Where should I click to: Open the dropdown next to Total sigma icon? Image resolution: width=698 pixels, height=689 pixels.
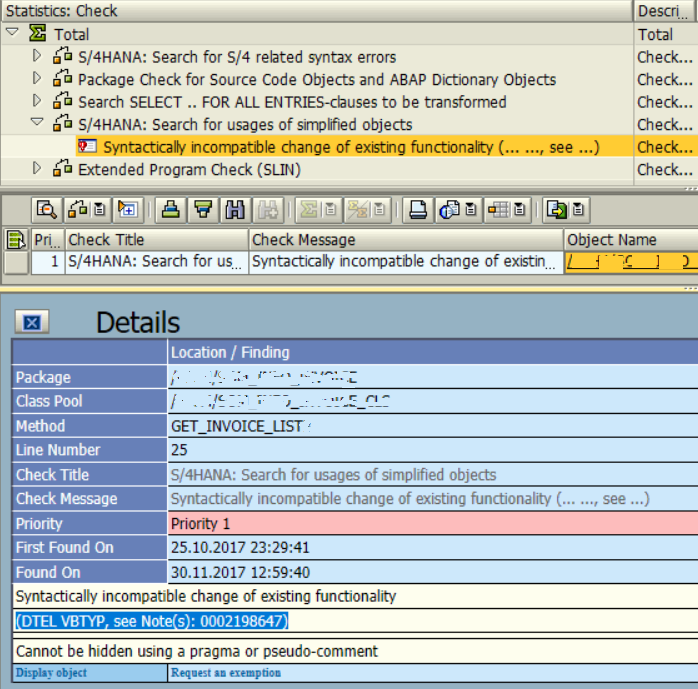coord(331,209)
